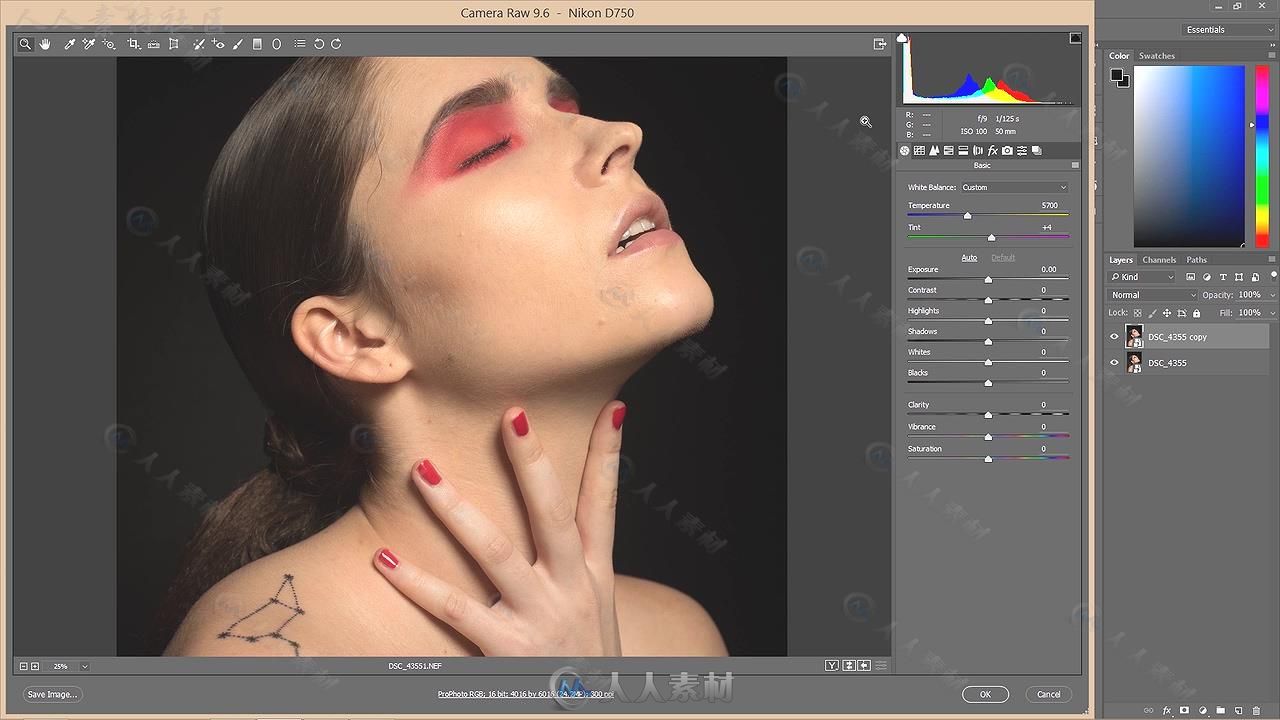The width and height of the screenshot is (1280, 720).
Task: Rotate image counterclockwise
Action: click(319, 44)
